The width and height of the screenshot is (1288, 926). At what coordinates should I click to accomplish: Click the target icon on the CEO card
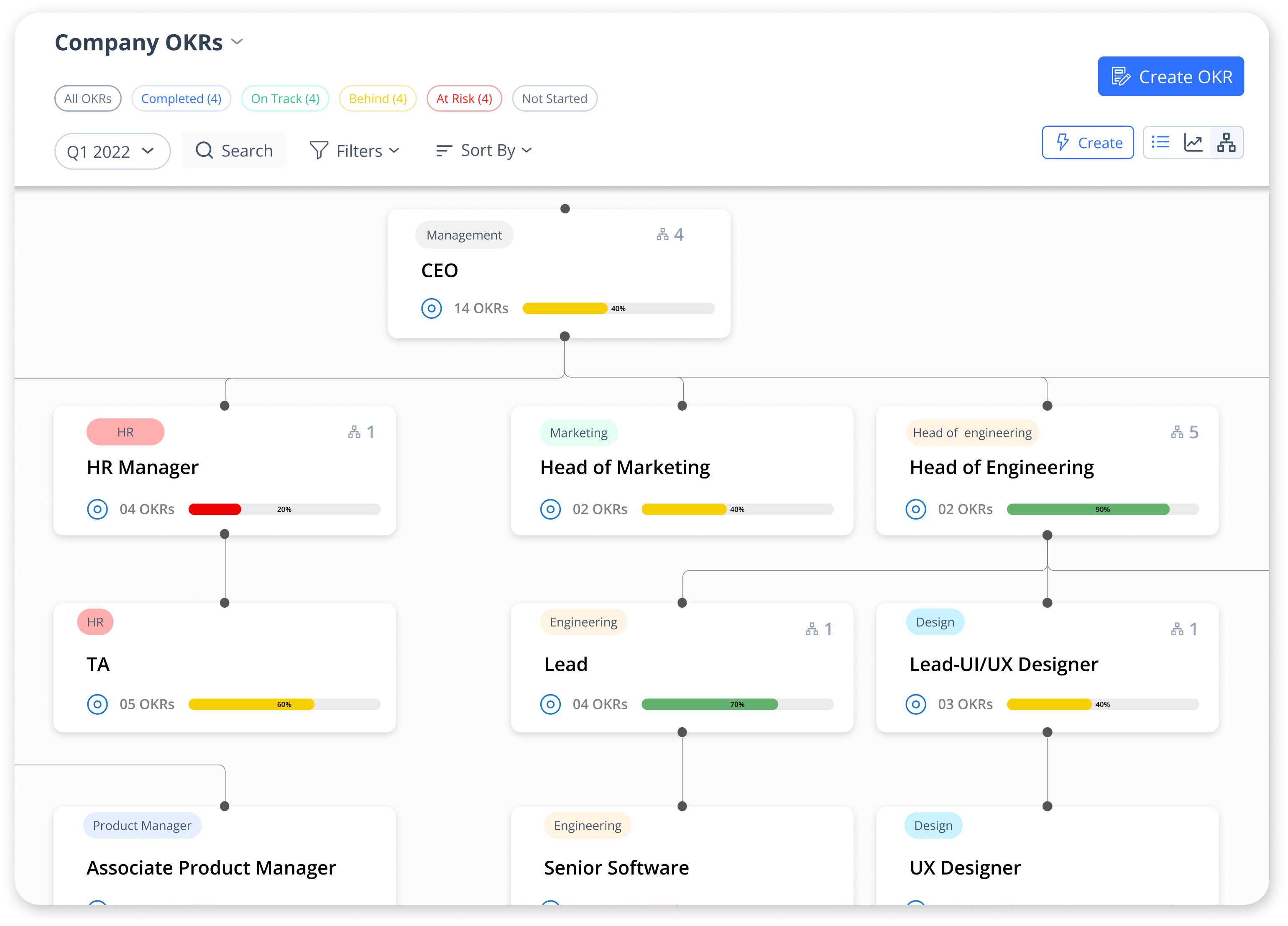coord(432,309)
